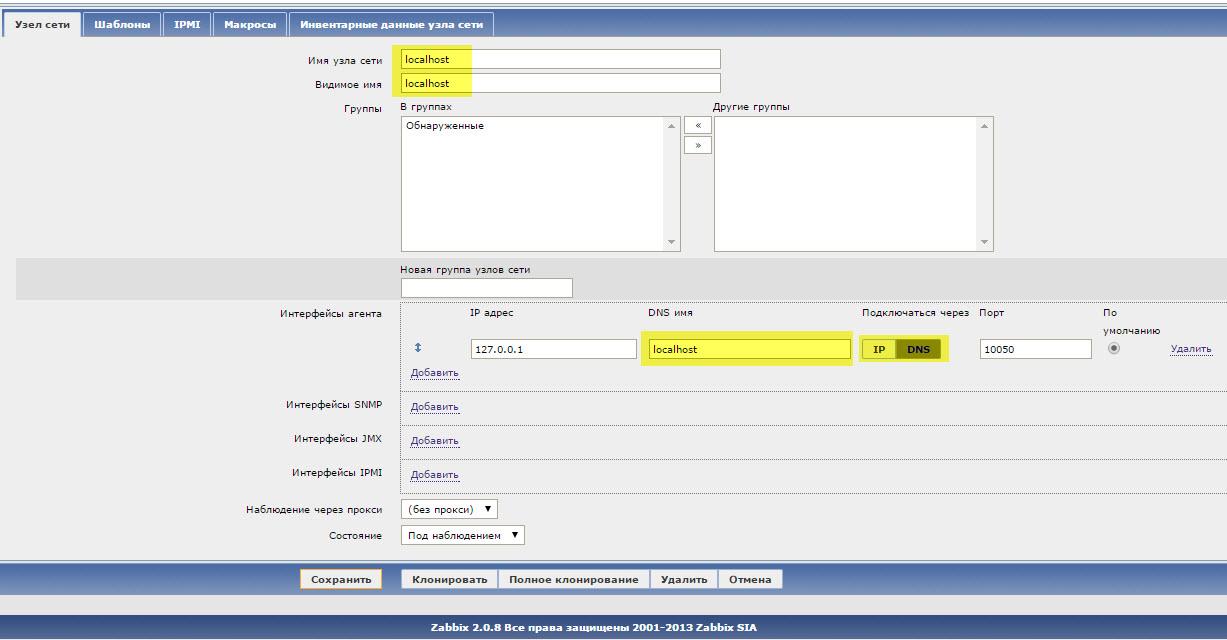This screenshot has height=640, width=1227.
Task: Click down arrow of В группах scrollbar
Action: [672, 242]
